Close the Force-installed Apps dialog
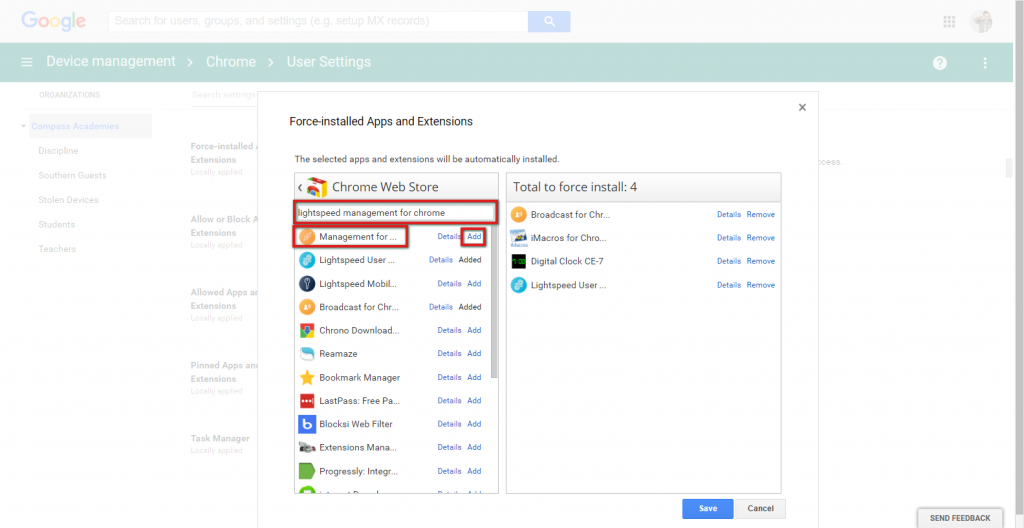The height and width of the screenshot is (528, 1024). coord(802,107)
